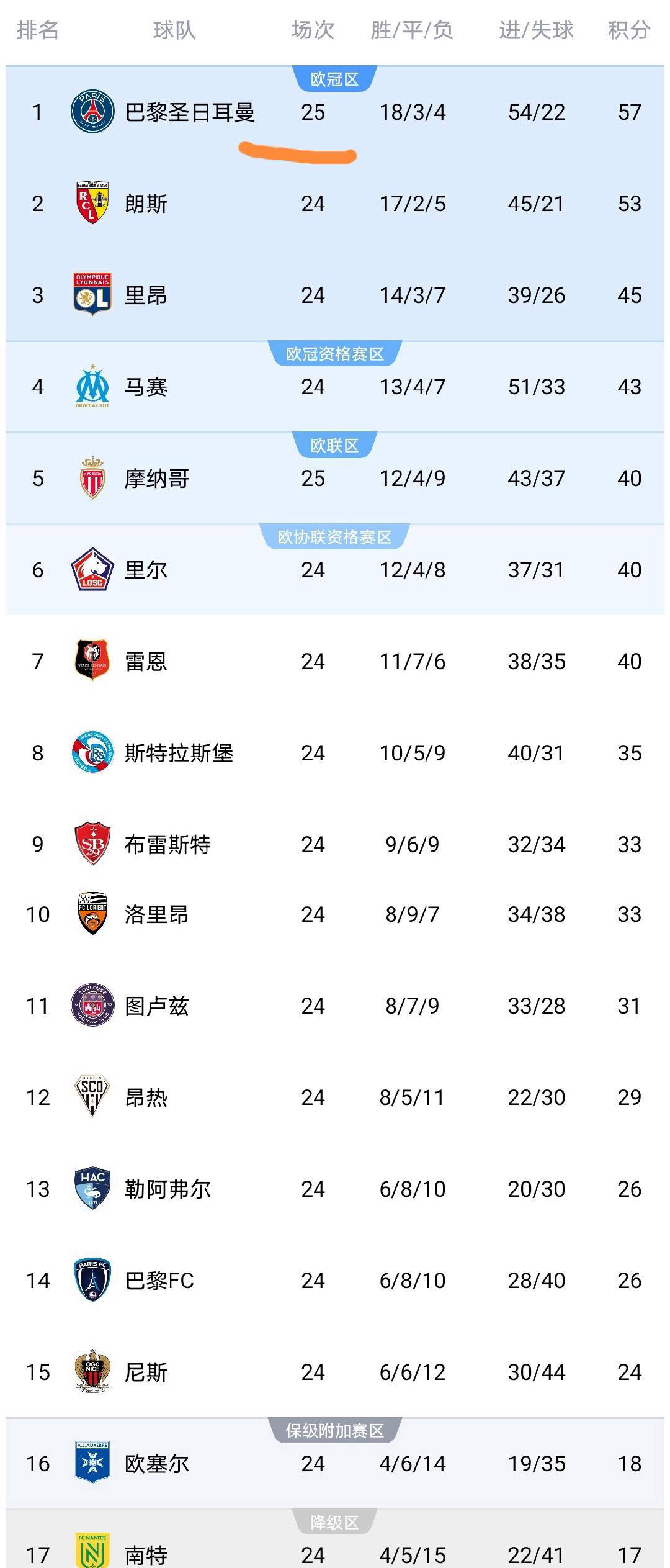This screenshot has height=1568, width=670.
Task: Select the 场次 matches played header
Action: coord(313,30)
